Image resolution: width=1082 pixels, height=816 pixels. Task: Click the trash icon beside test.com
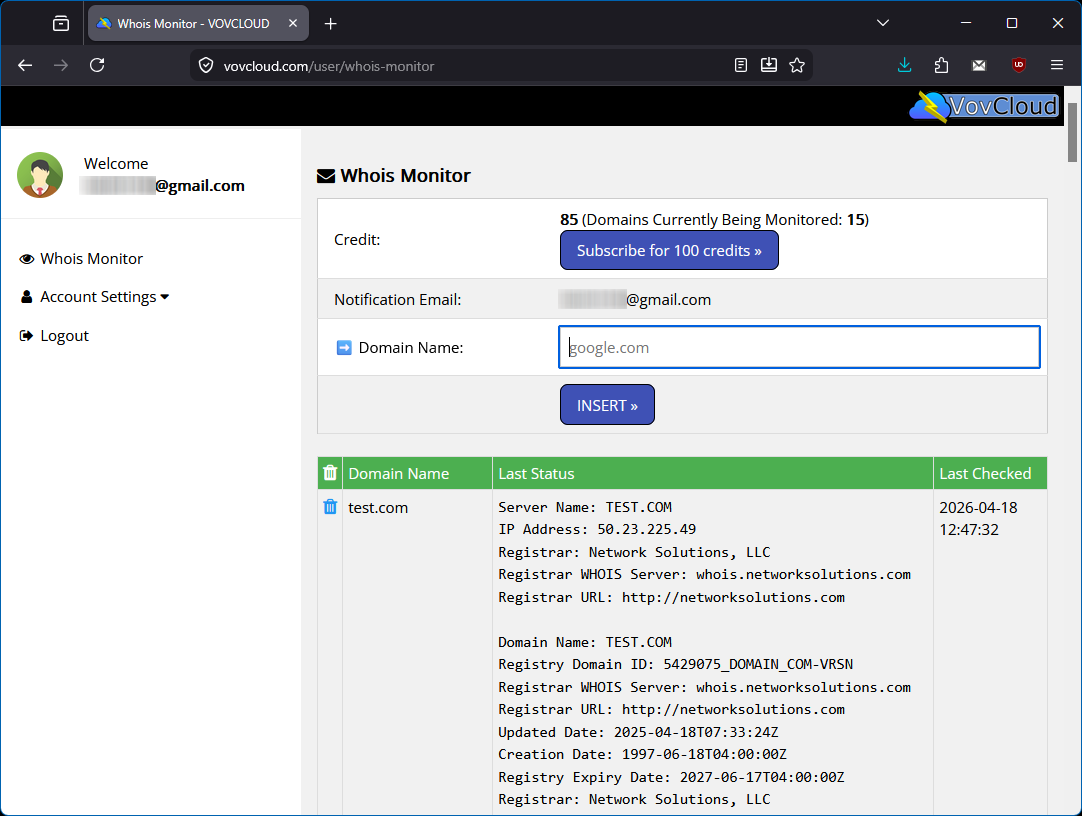point(330,507)
